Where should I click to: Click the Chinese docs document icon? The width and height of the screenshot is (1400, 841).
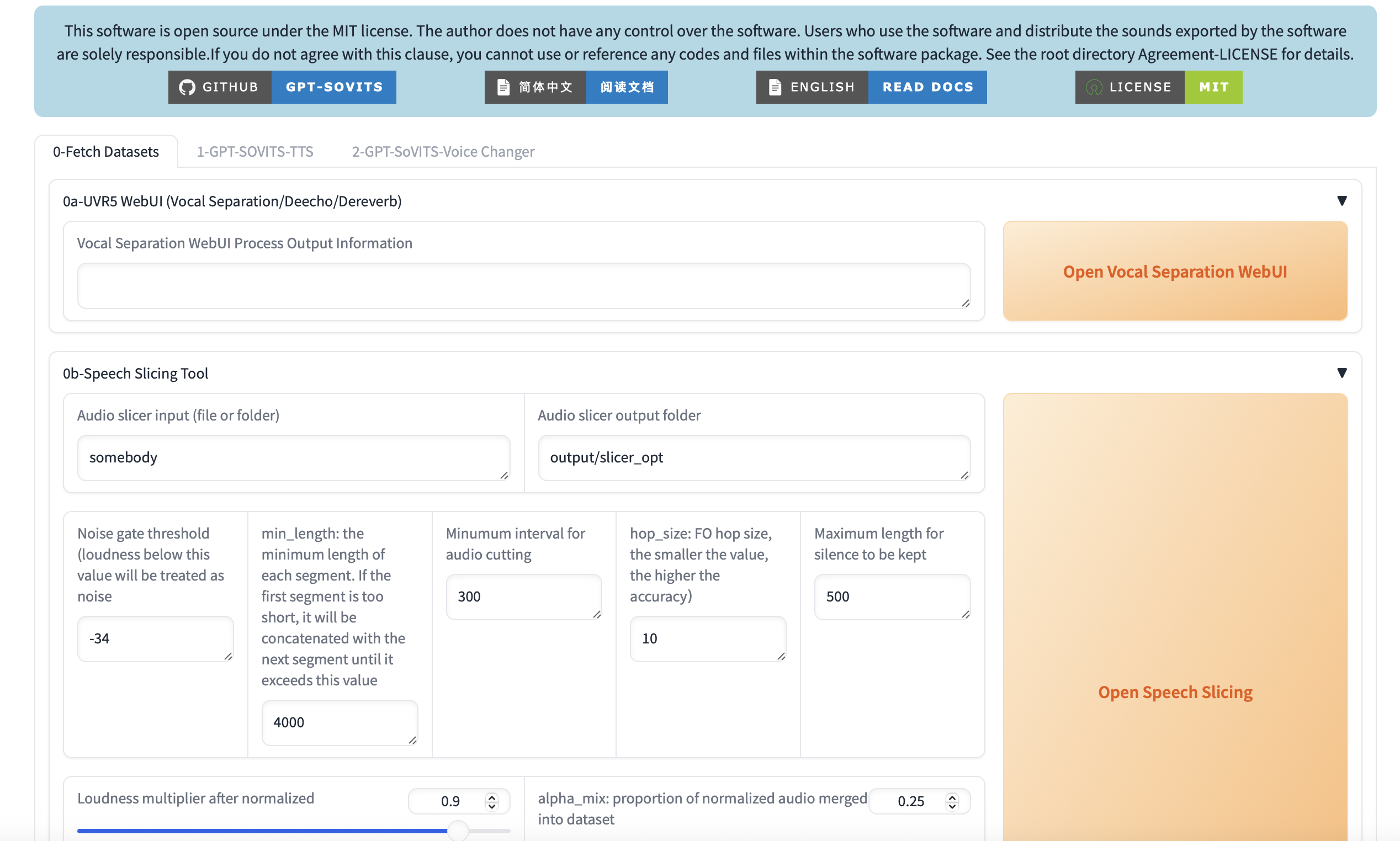pos(503,87)
